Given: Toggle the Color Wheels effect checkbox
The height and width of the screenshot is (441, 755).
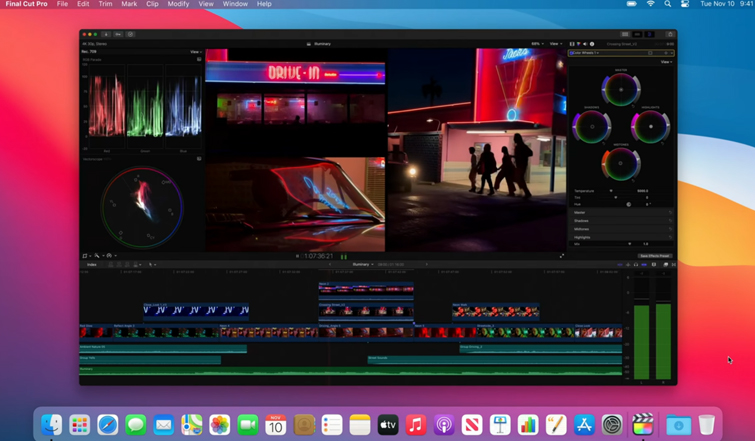Looking at the screenshot, I should pos(574,53).
